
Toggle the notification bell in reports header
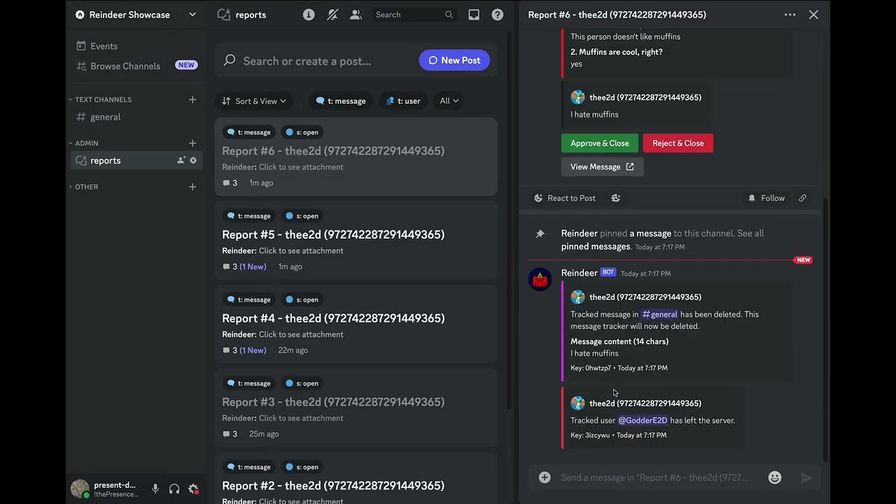click(x=332, y=15)
